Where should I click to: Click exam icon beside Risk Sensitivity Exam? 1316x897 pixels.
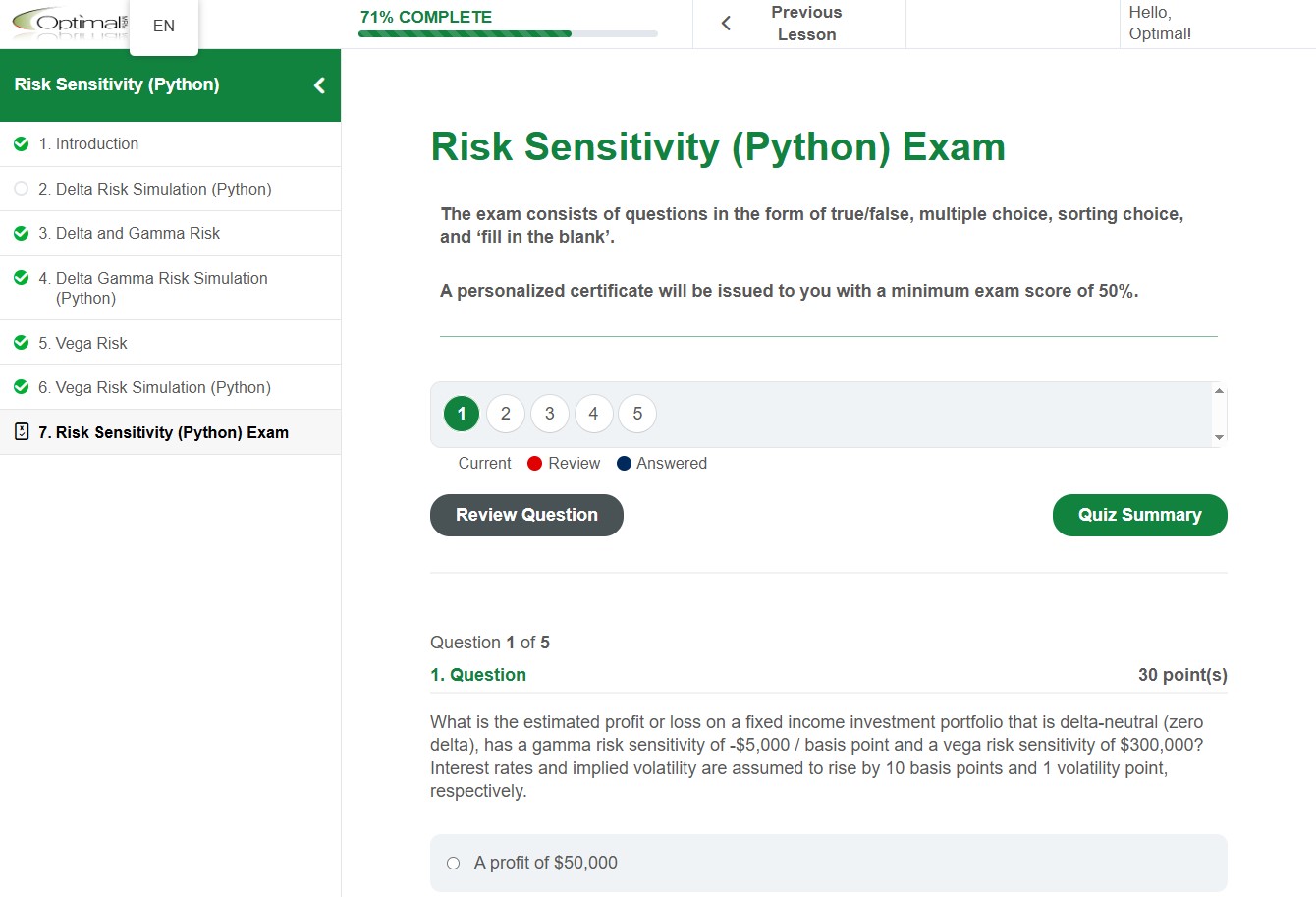[x=21, y=432]
